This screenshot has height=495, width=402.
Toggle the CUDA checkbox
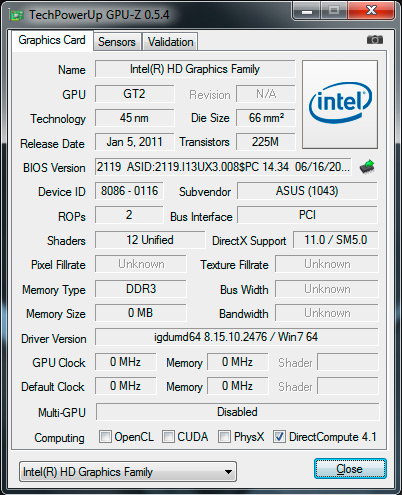coord(168,436)
